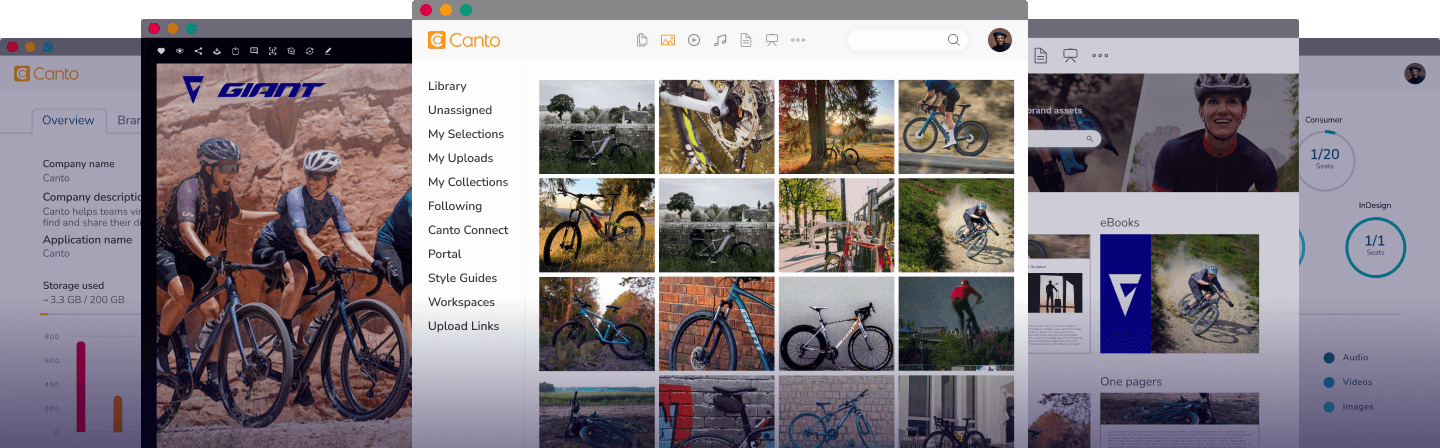
Task: Click the face recognition scan icon
Action: [272, 50]
